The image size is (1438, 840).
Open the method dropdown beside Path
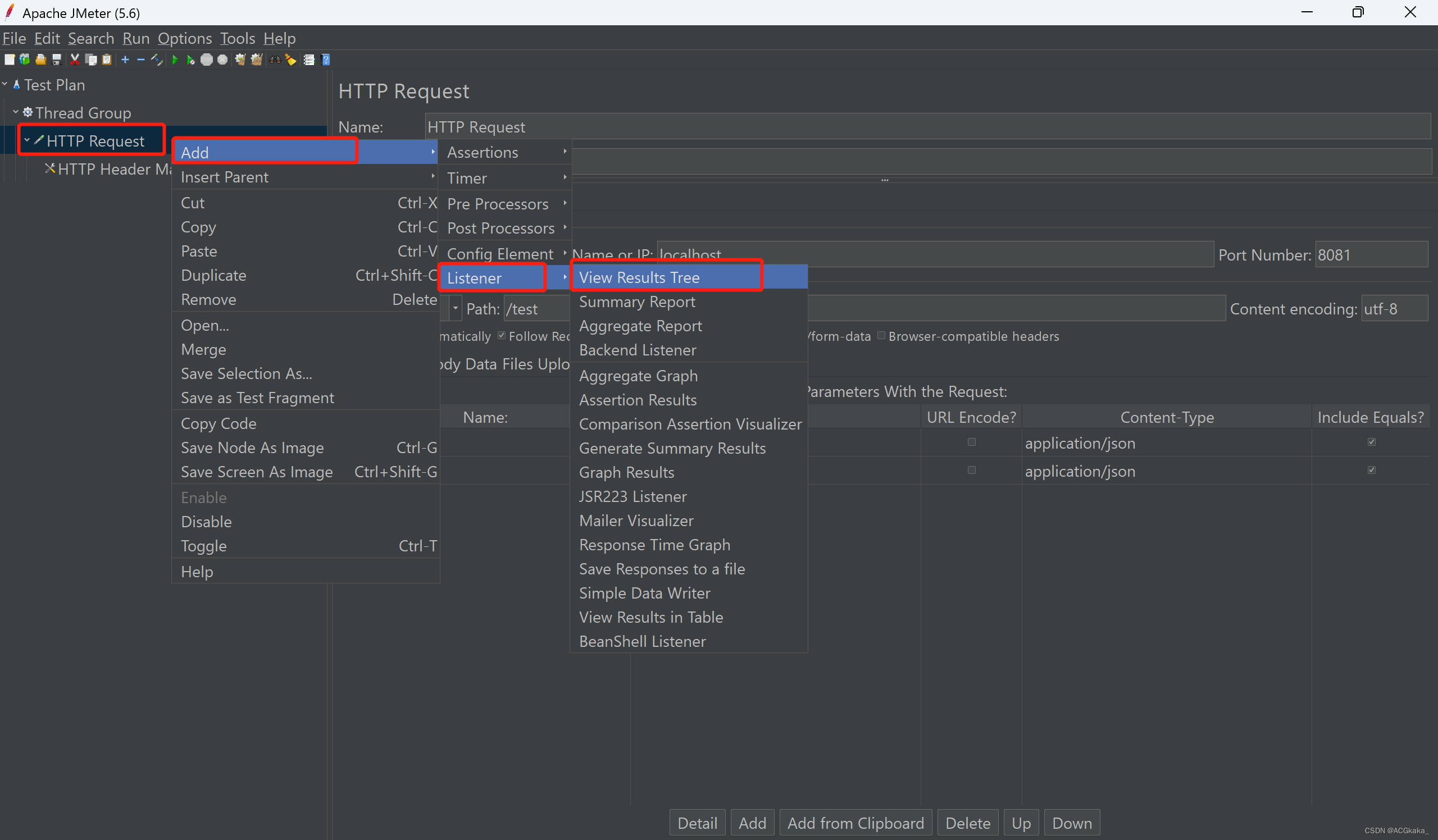pyautogui.click(x=456, y=308)
